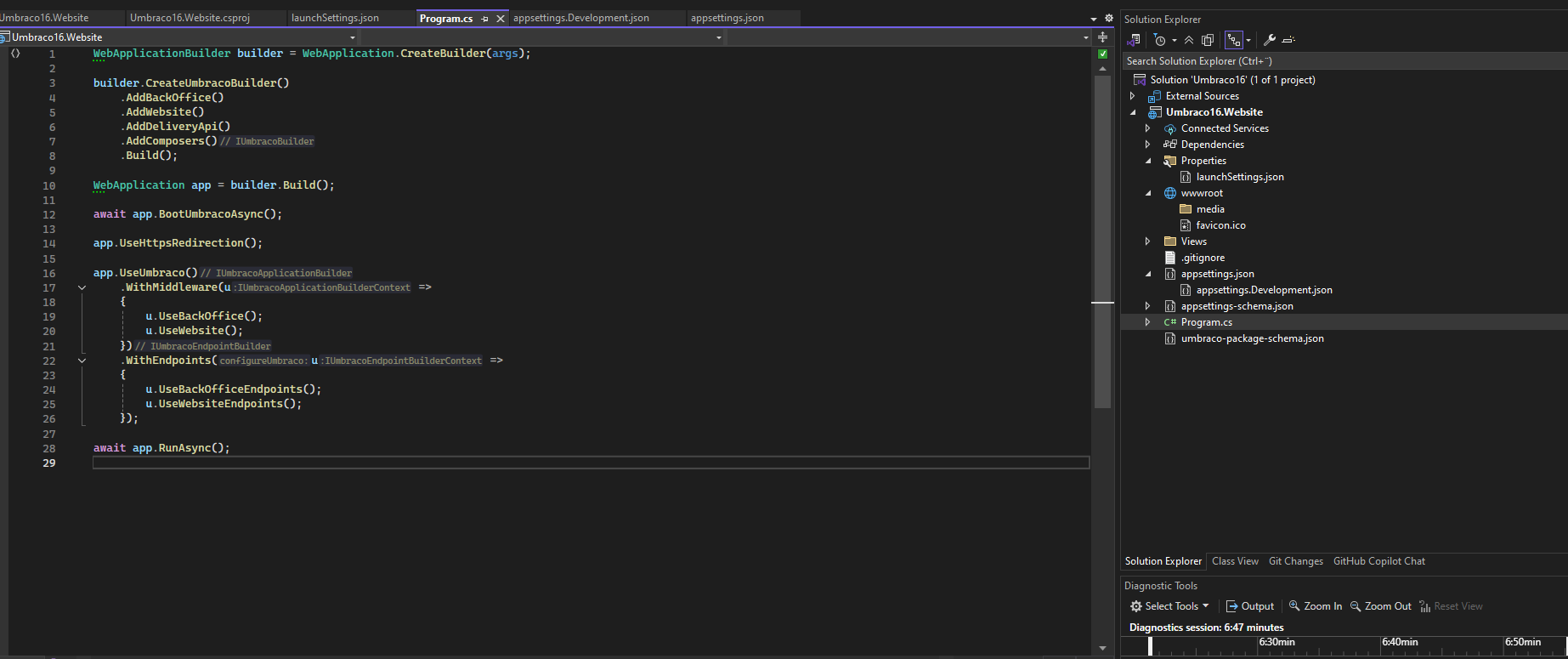Click Collapse All in Solution Explorer toolbar
Screen dimensions: 1568x659
[x=1189, y=40]
